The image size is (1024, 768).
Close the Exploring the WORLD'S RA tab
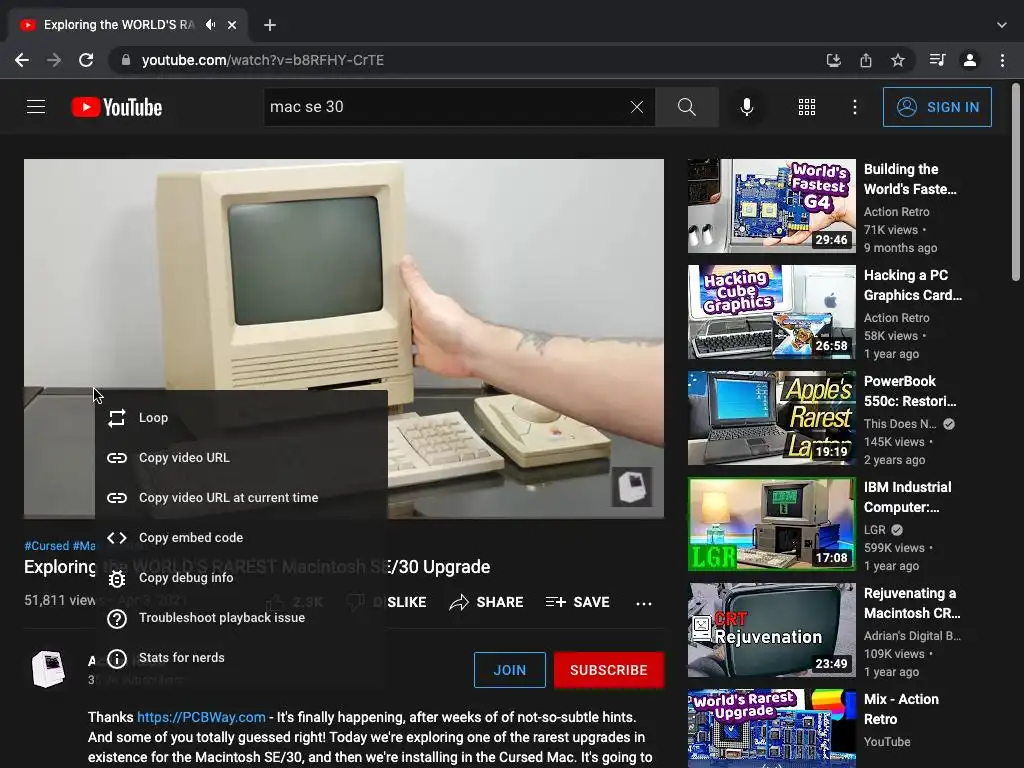[232, 25]
